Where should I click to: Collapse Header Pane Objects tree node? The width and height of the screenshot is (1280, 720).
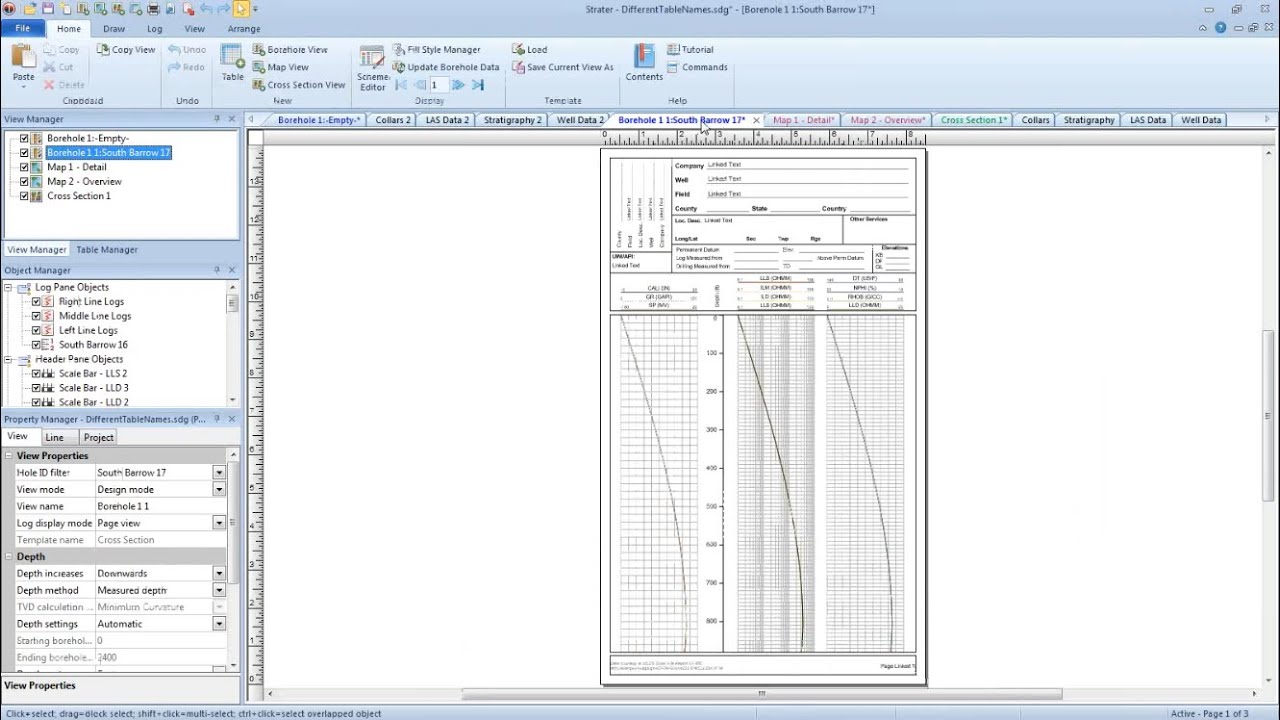click(9, 359)
